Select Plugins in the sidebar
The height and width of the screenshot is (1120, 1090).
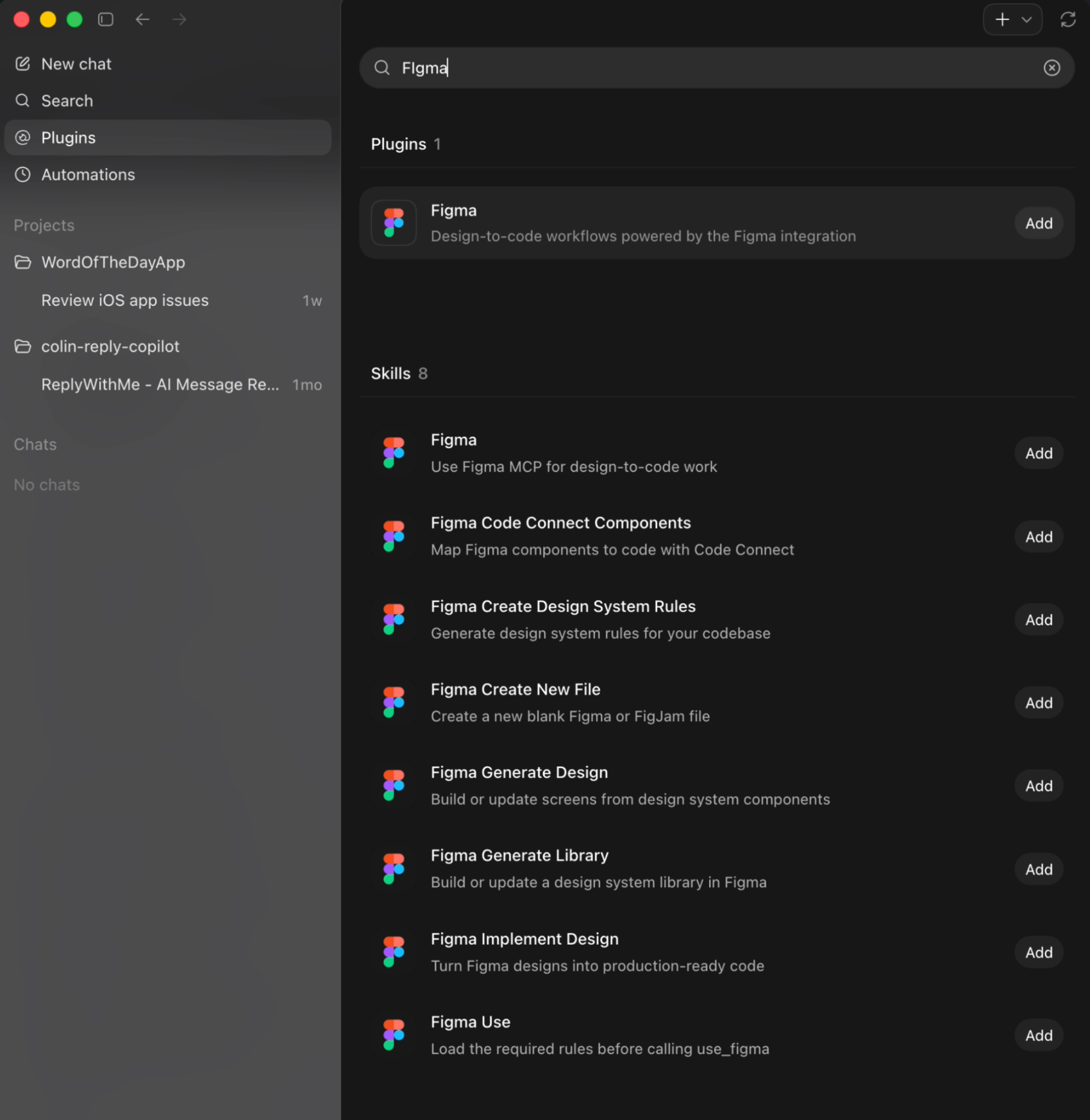point(168,137)
